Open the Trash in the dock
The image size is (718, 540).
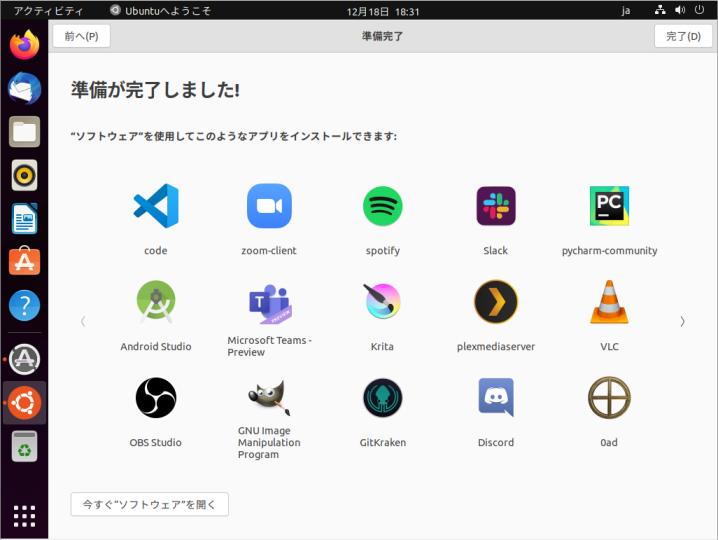tap(24, 446)
